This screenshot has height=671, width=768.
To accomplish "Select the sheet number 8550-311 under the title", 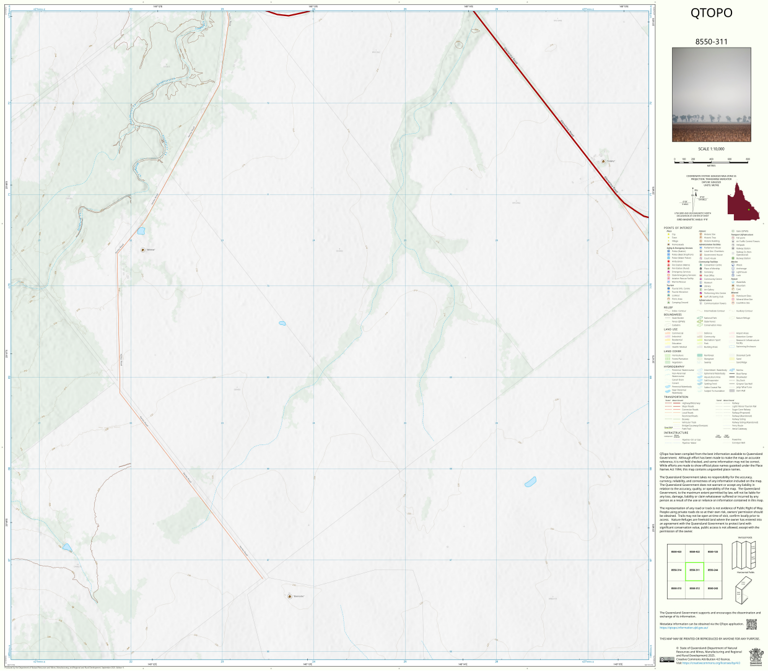I will pos(711,42).
